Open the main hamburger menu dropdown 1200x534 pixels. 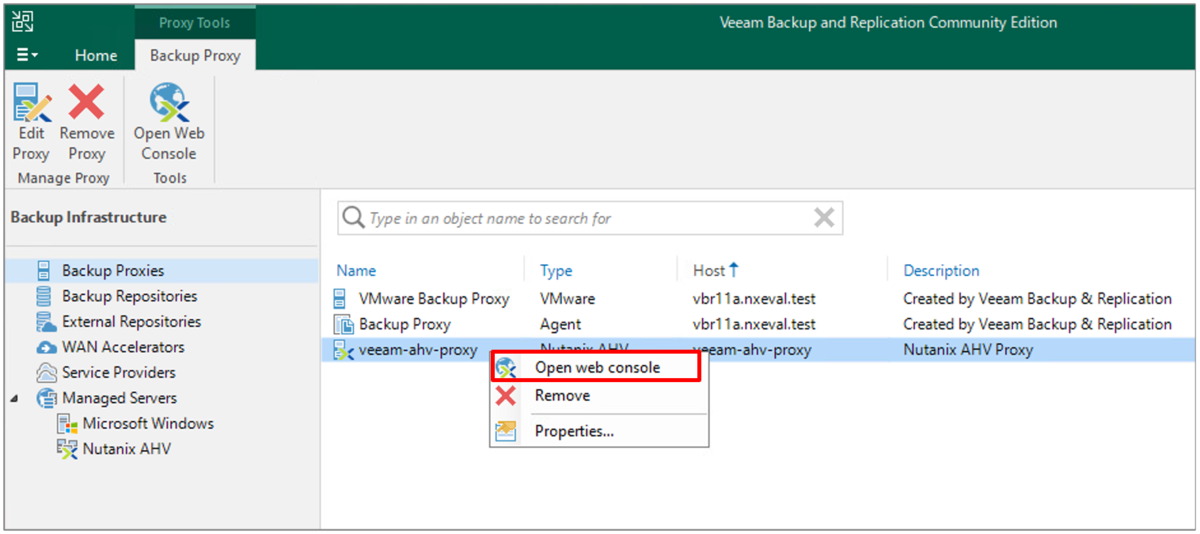click(x=28, y=55)
